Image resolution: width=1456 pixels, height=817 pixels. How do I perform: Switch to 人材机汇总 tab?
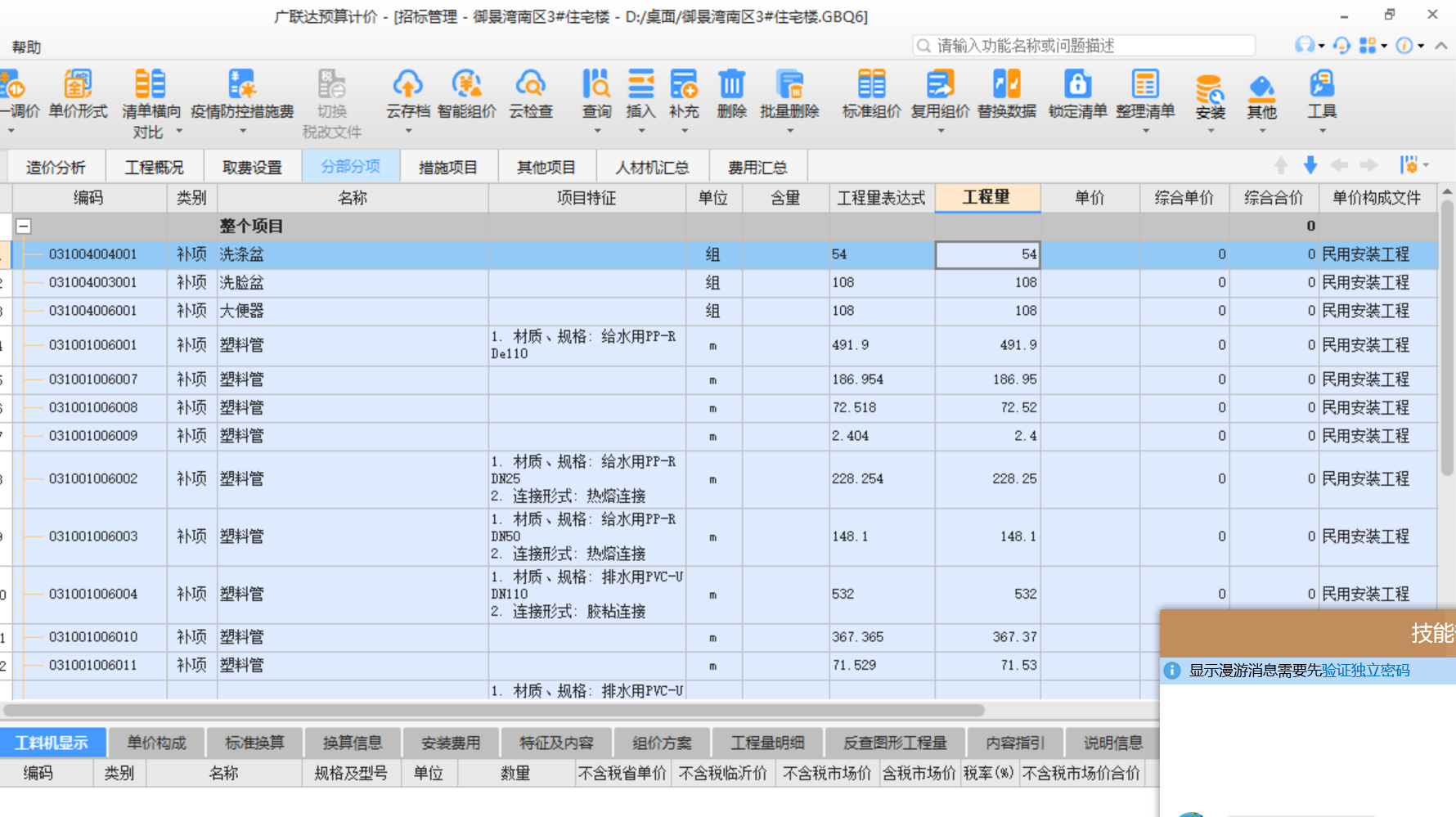tap(652, 168)
